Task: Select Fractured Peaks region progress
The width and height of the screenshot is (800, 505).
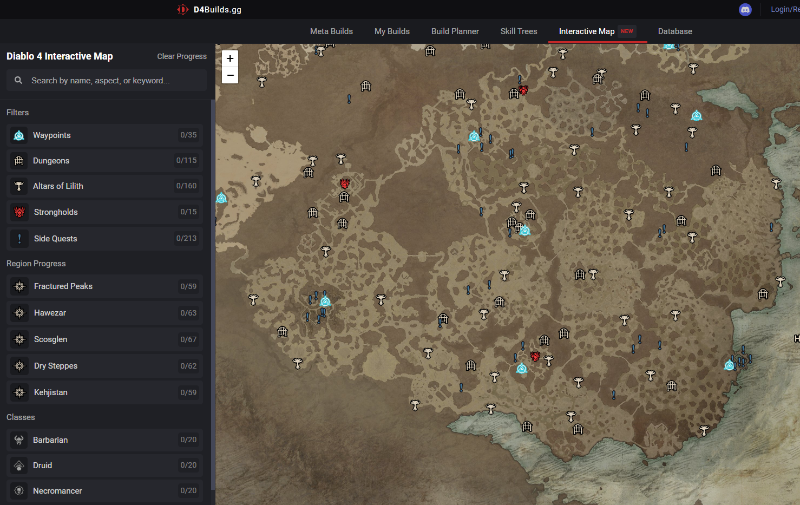Action: (x=105, y=286)
